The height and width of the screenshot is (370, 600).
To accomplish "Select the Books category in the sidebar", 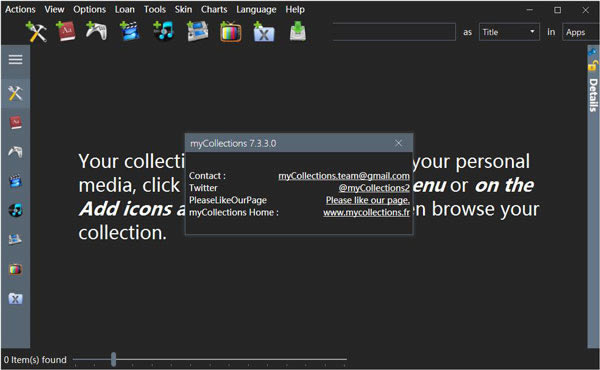I will [15, 122].
